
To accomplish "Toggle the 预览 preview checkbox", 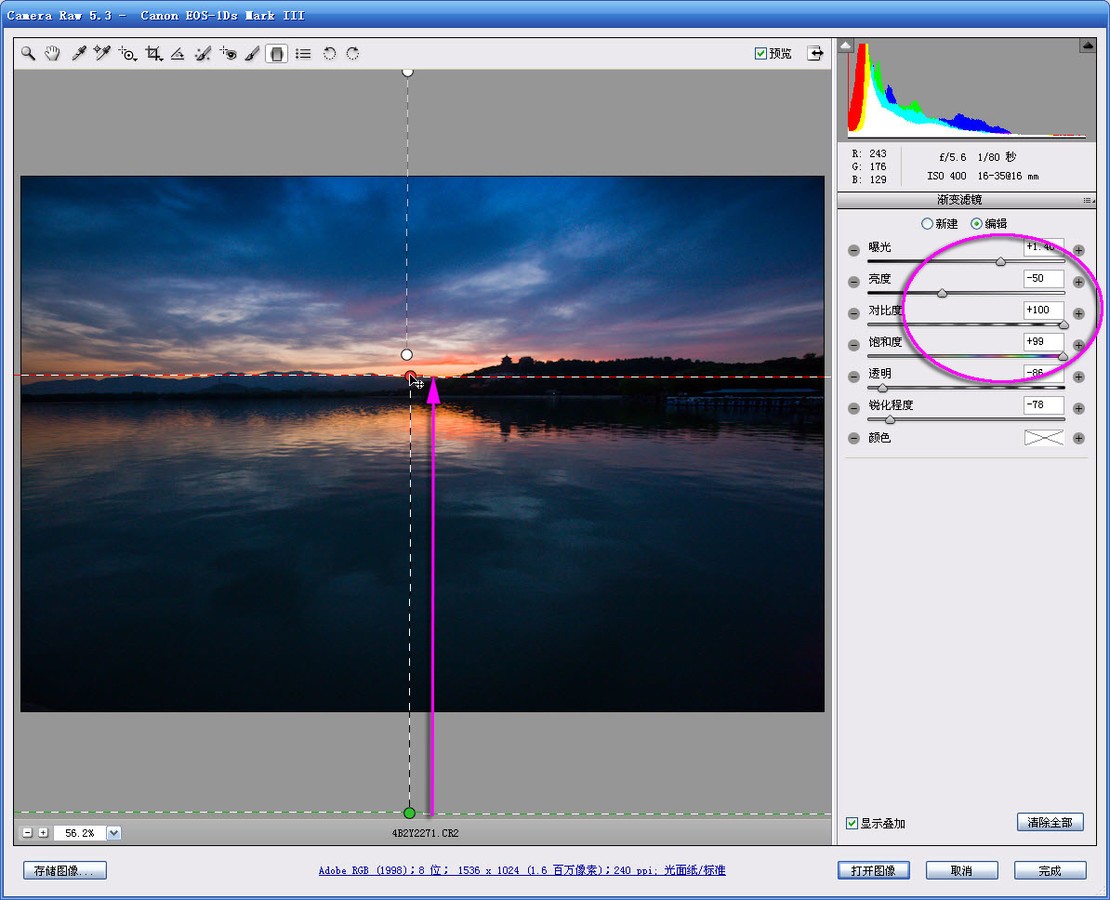I will (x=761, y=54).
